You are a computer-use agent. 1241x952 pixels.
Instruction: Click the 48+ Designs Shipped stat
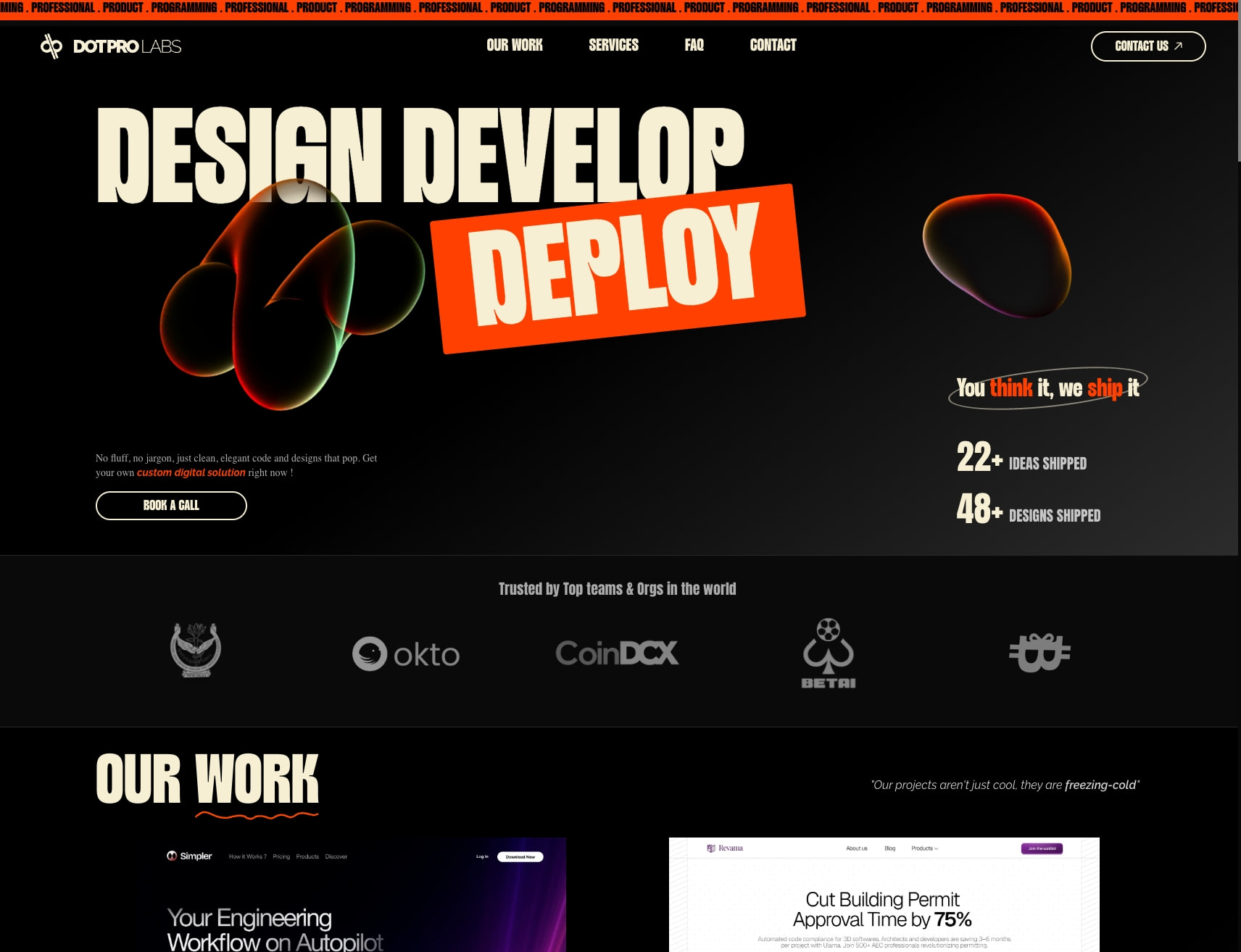(1028, 509)
